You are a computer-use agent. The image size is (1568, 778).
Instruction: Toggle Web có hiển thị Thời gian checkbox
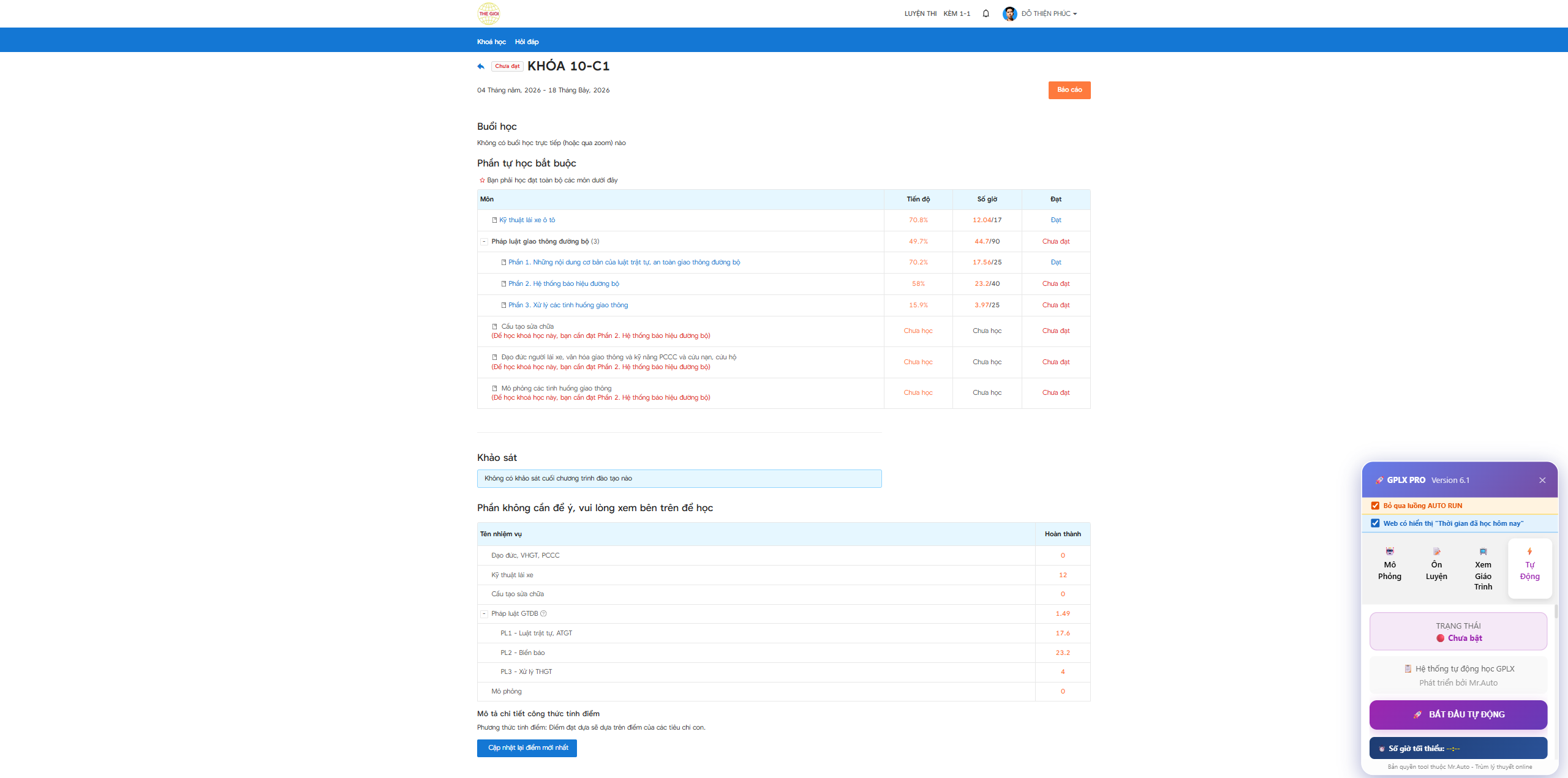(1375, 523)
